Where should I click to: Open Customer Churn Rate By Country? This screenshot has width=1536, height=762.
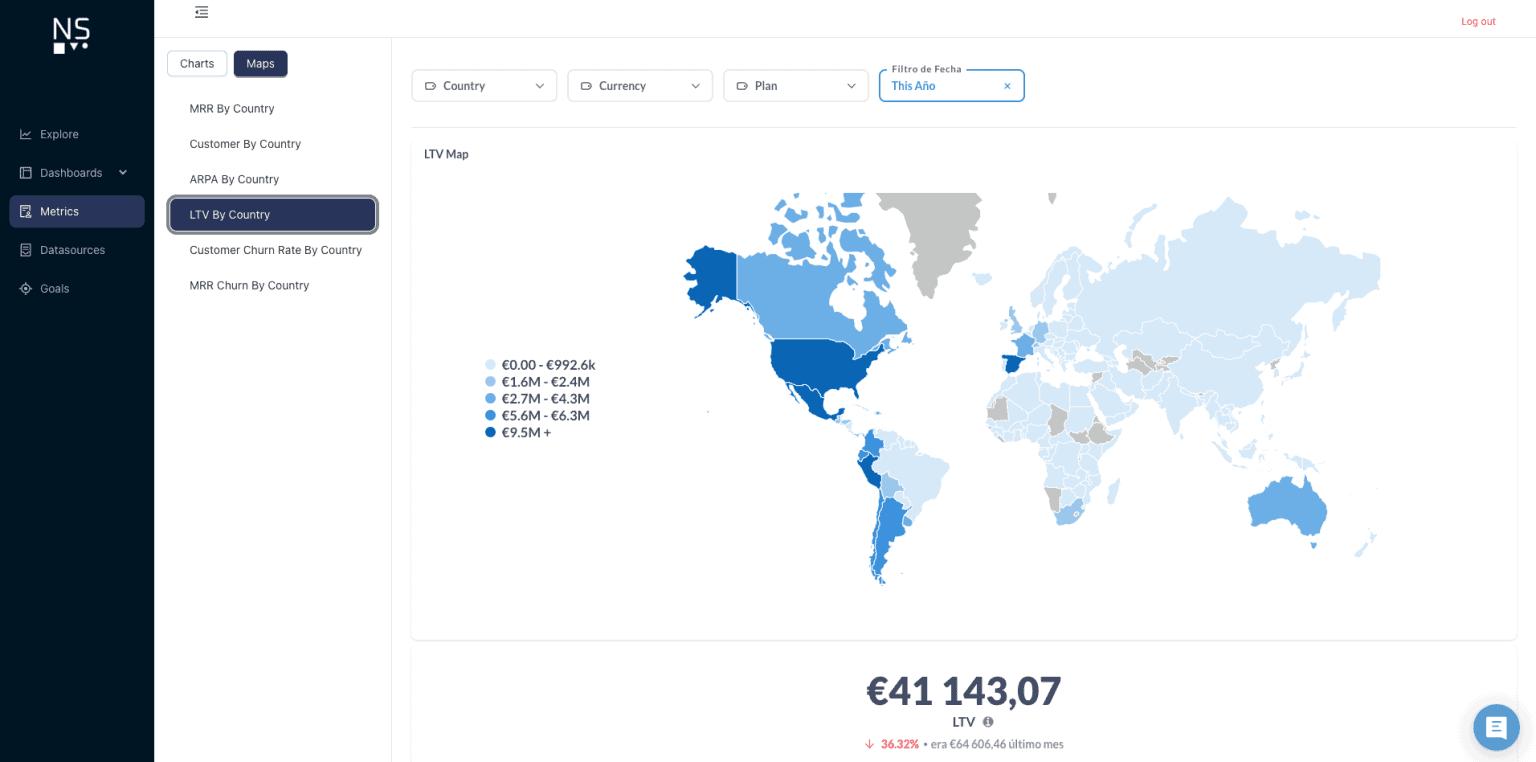pos(275,249)
